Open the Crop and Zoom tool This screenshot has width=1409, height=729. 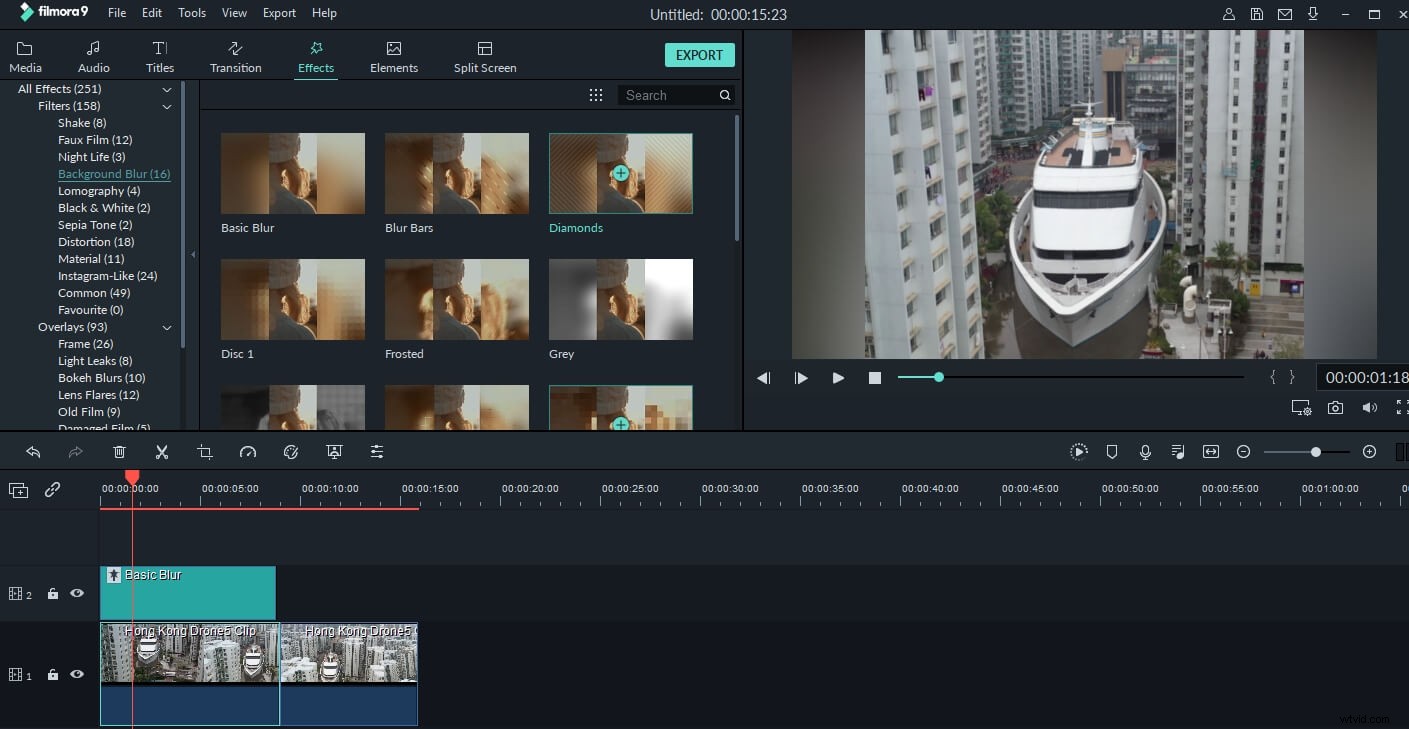coord(205,451)
